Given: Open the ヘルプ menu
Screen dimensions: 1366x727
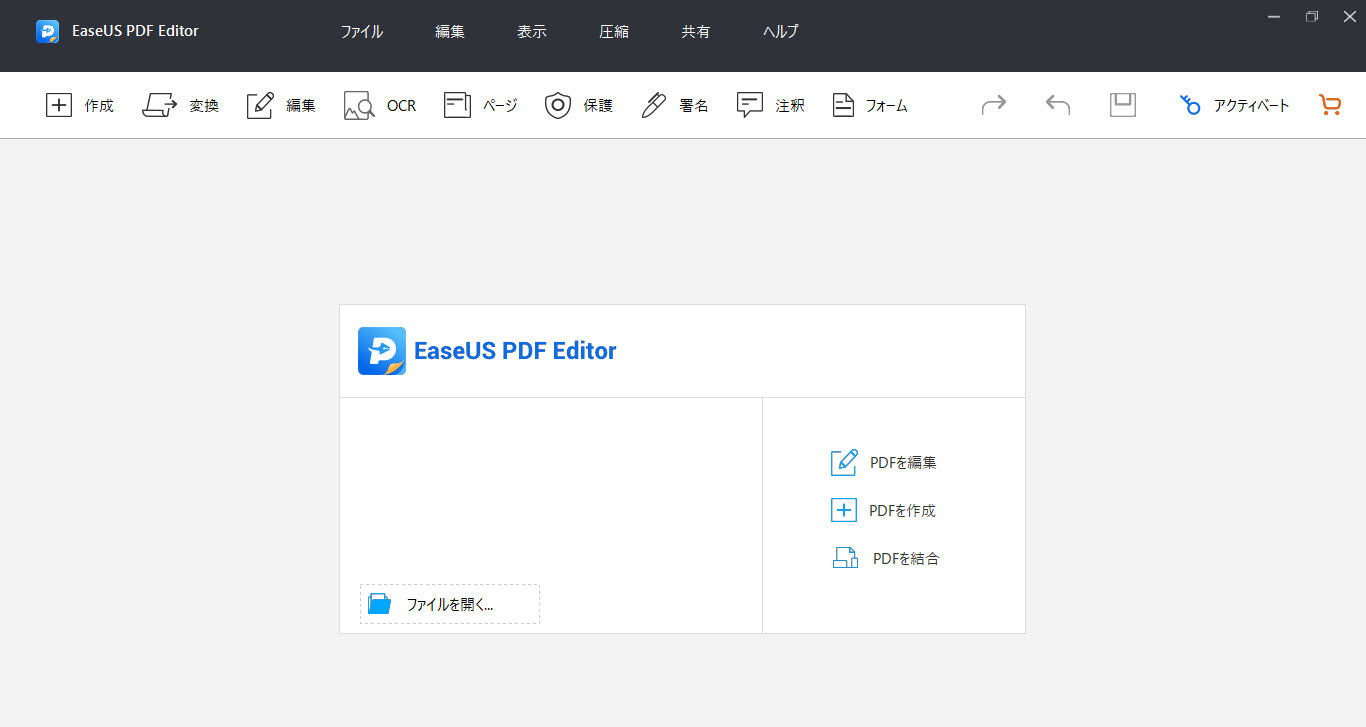Looking at the screenshot, I should pos(781,31).
